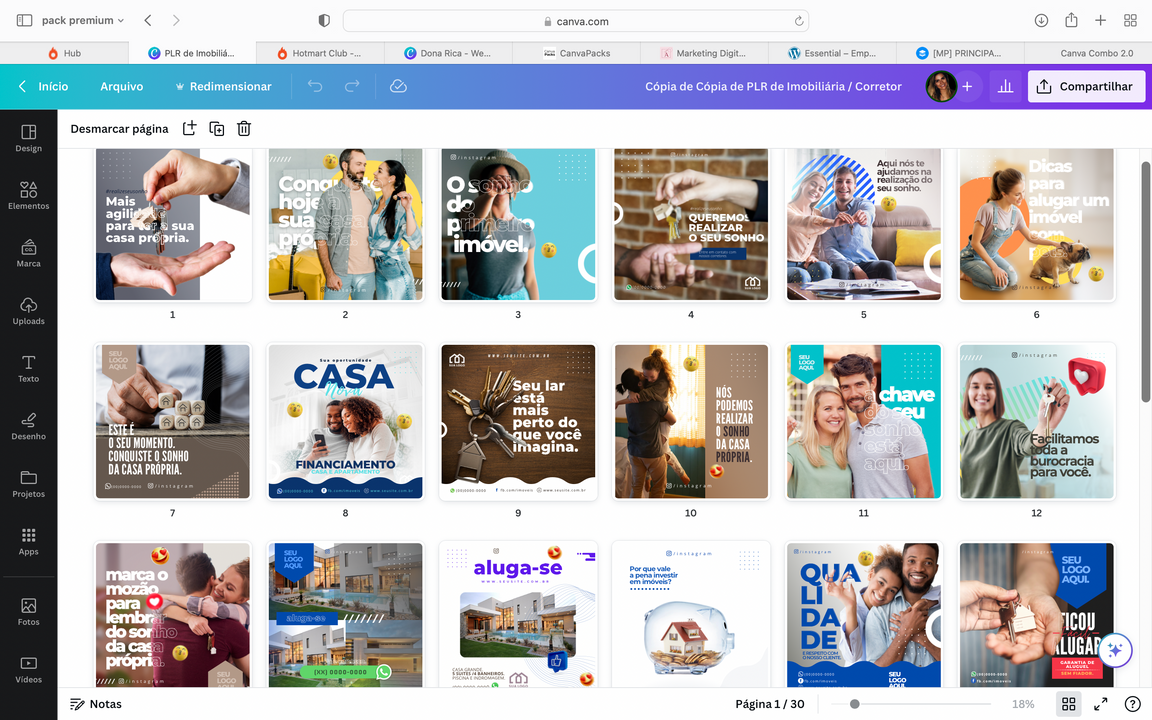Toggle the browser sidebar panel
Image resolution: width=1152 pixels, height=720 pixels.
pos(24,20)
